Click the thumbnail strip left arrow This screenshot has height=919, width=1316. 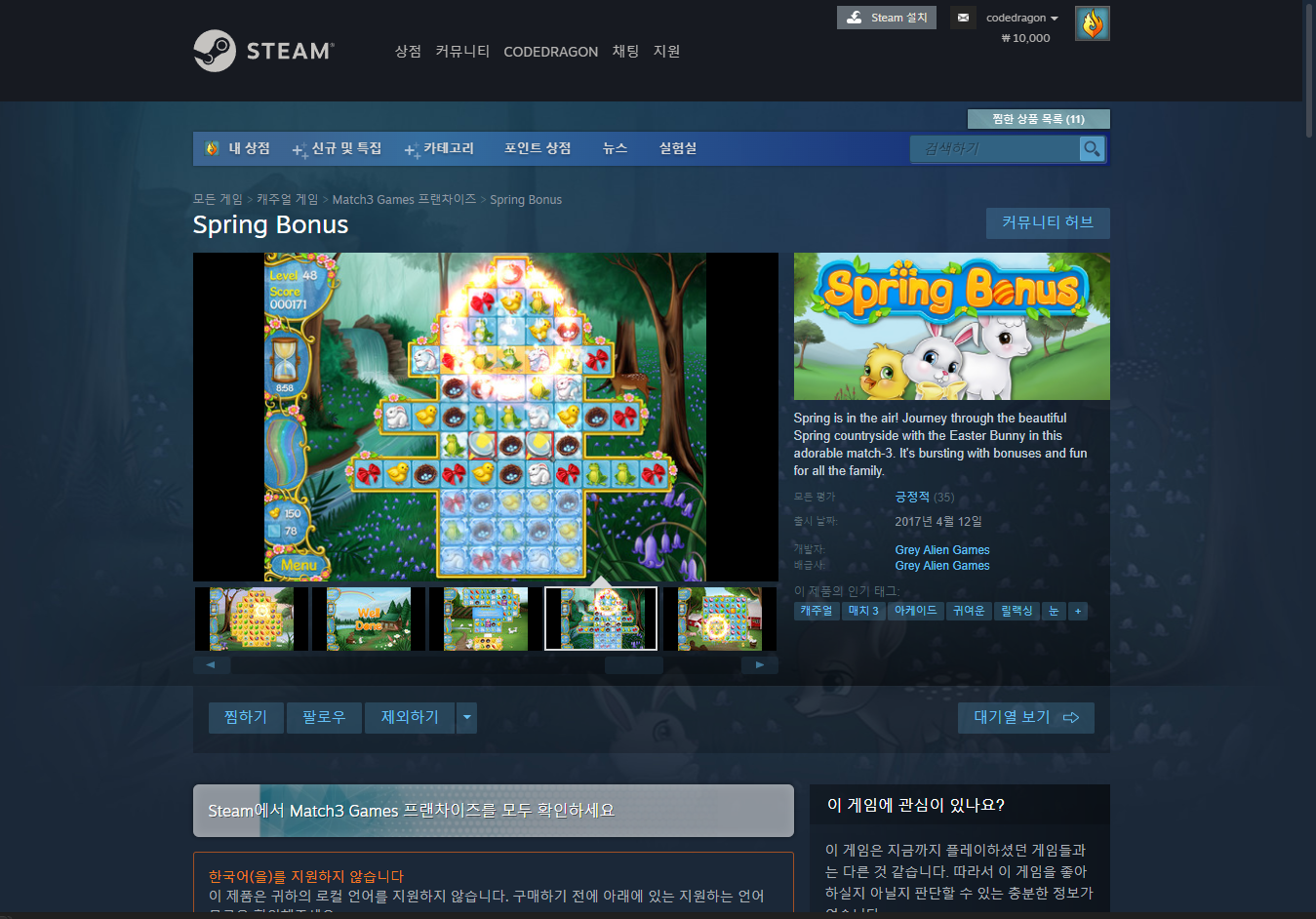(x=211, y=665)
